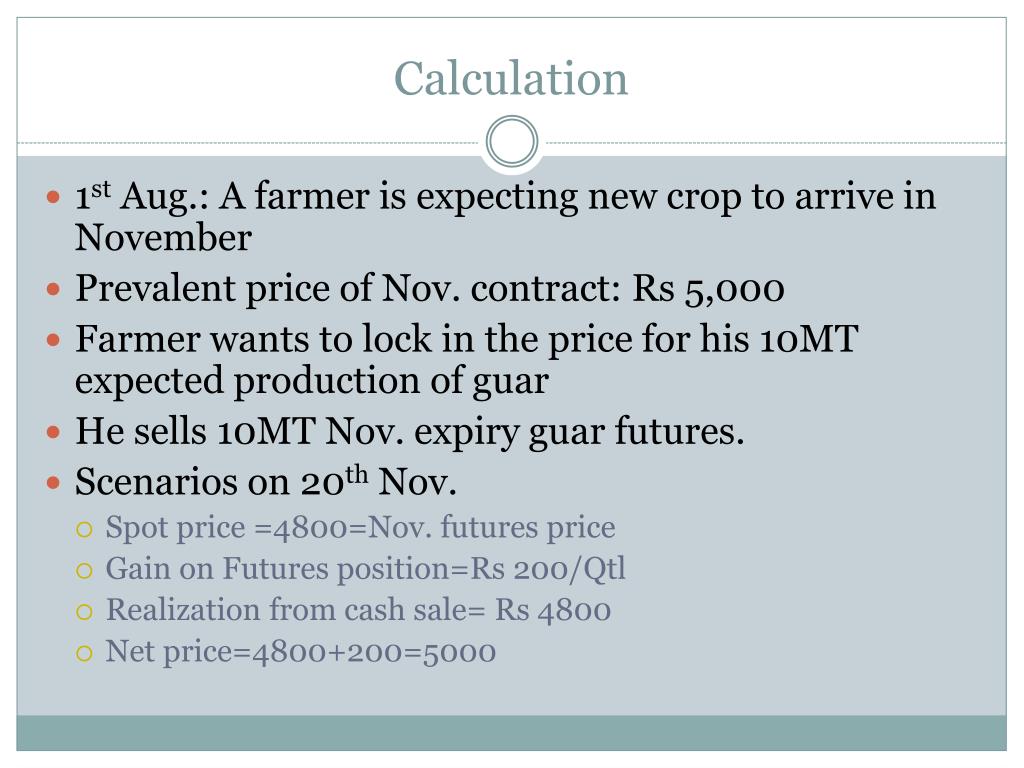Click the 'Spot price =4800=Nov. futures price' line
Viewport: 1024px width, 768px height.
coord(360,528)
